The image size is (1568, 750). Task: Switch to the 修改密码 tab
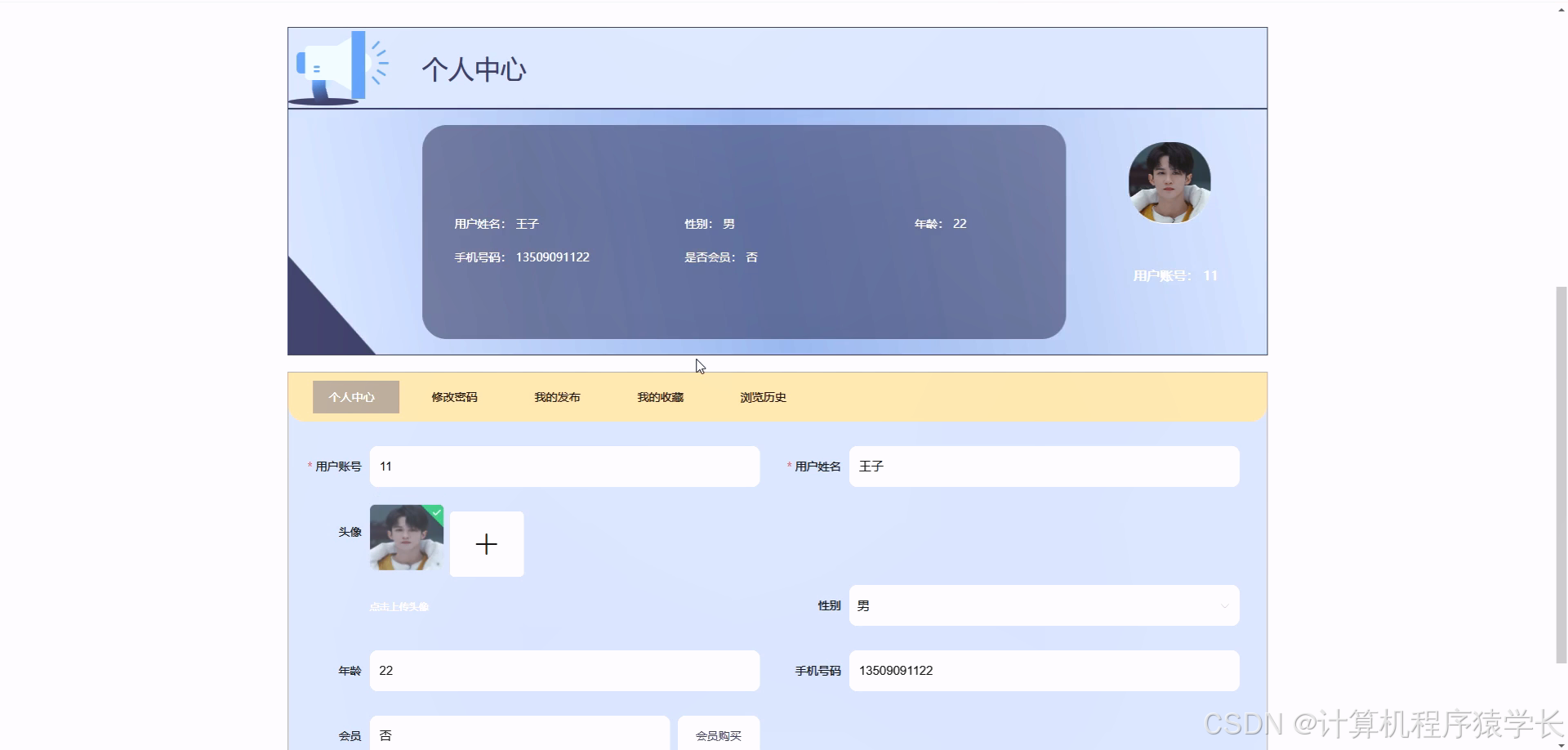(454, 396)
